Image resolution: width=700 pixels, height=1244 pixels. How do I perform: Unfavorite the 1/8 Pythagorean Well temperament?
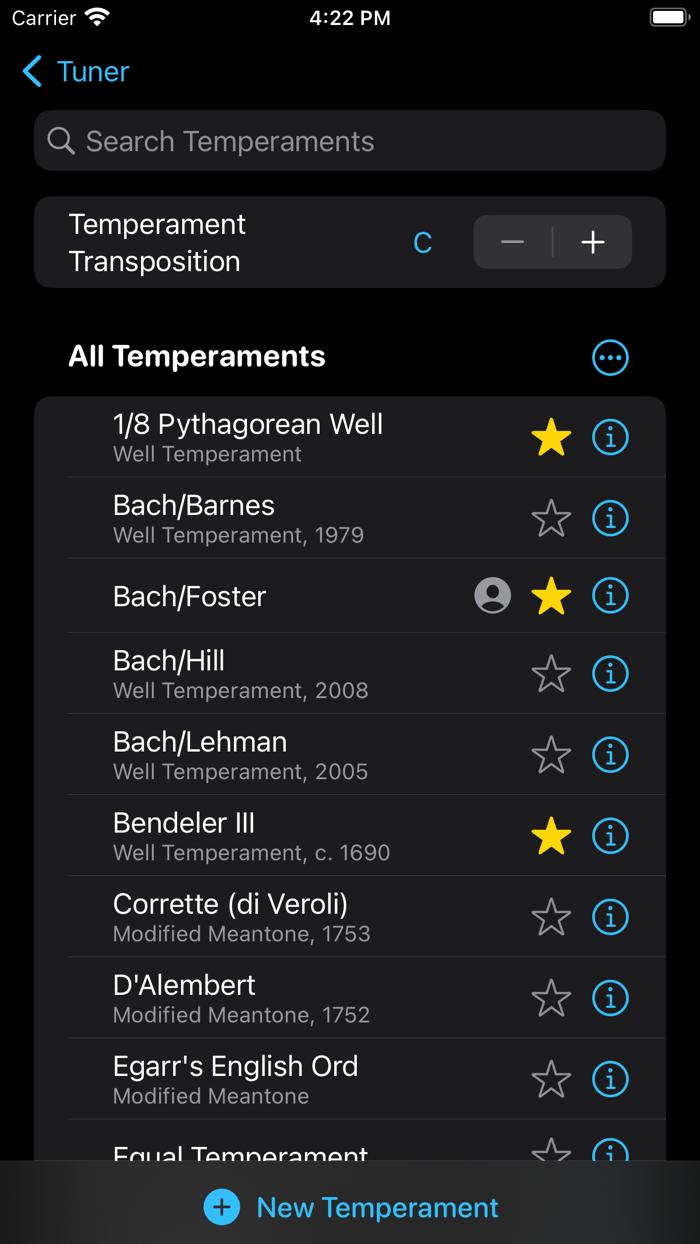coord(551,437)
